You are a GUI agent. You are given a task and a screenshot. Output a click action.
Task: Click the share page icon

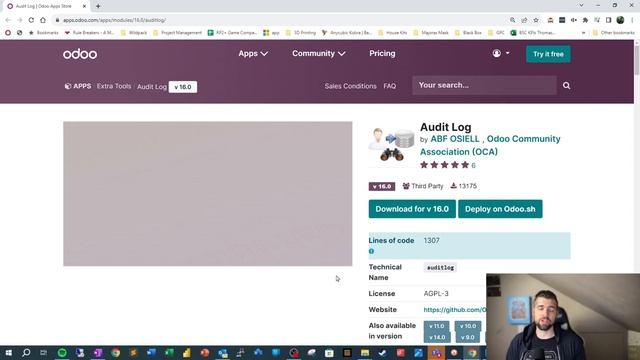point(524,20)
